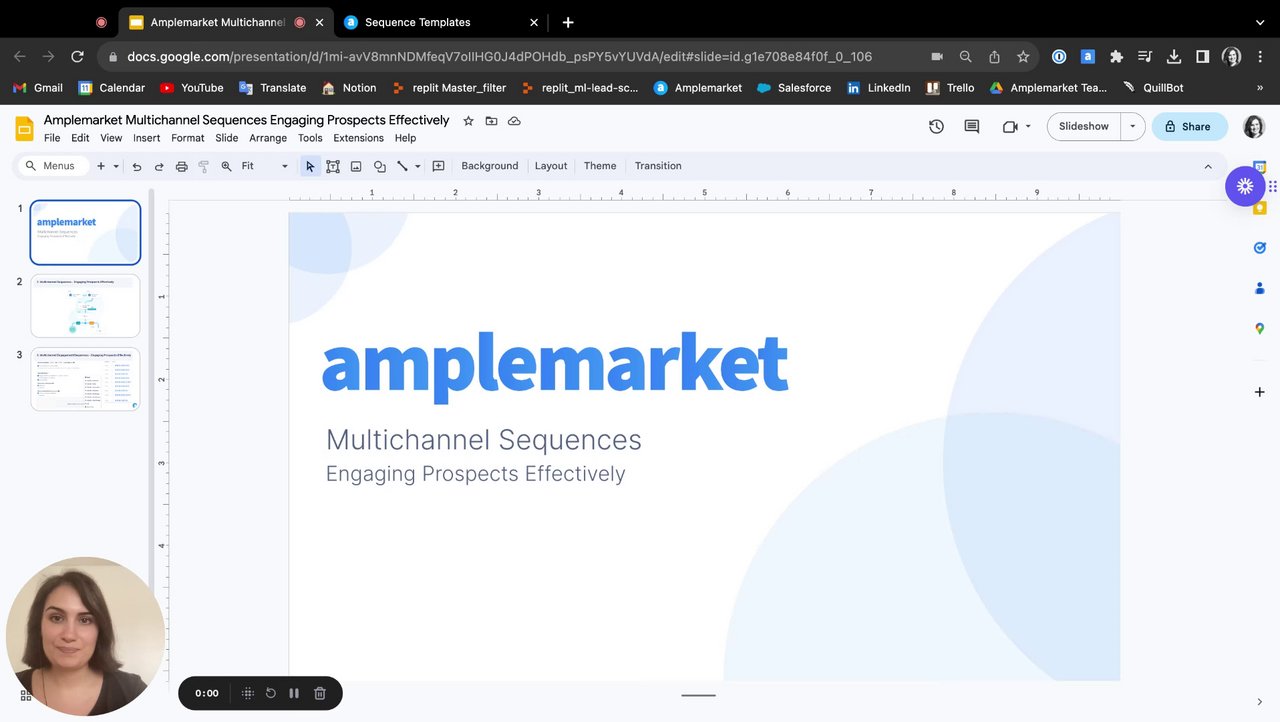
Task: Click the Transition button
Action: (x=658, y=166)
